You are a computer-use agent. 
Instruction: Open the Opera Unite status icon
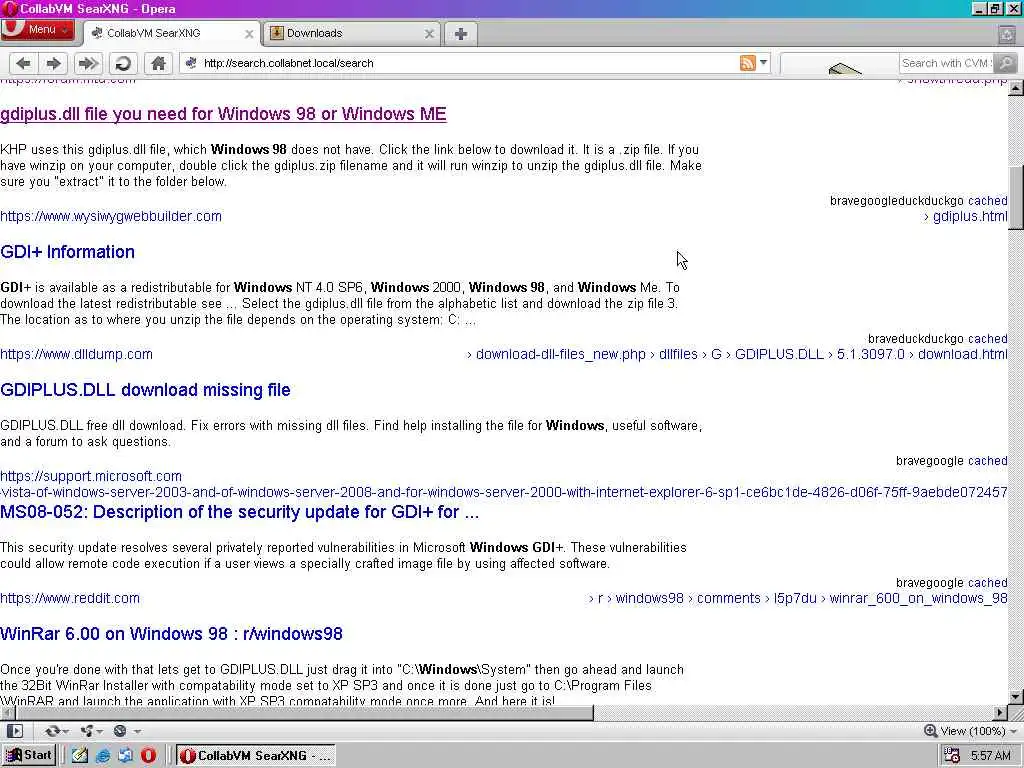[87, 731]
